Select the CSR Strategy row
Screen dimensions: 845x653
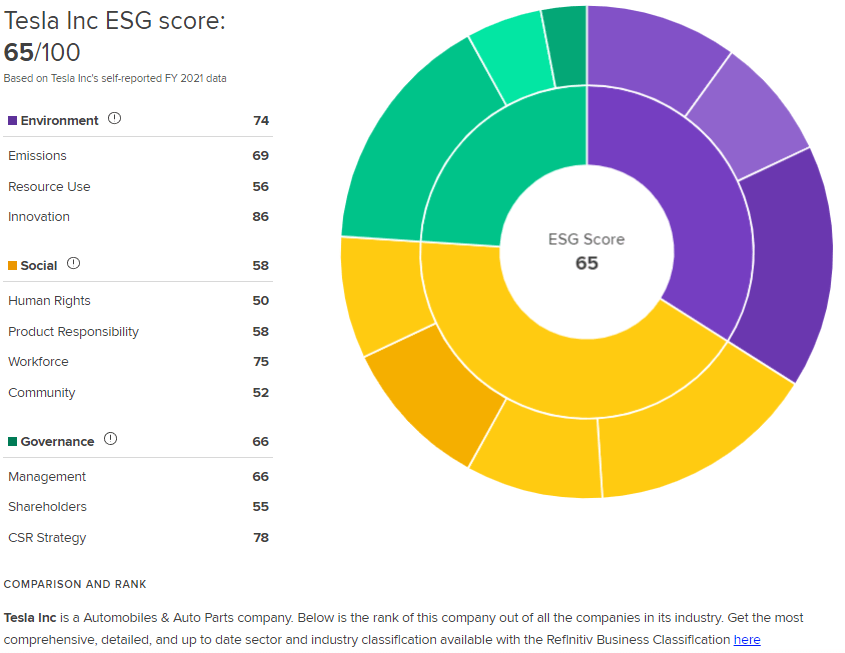pos(138,538)
